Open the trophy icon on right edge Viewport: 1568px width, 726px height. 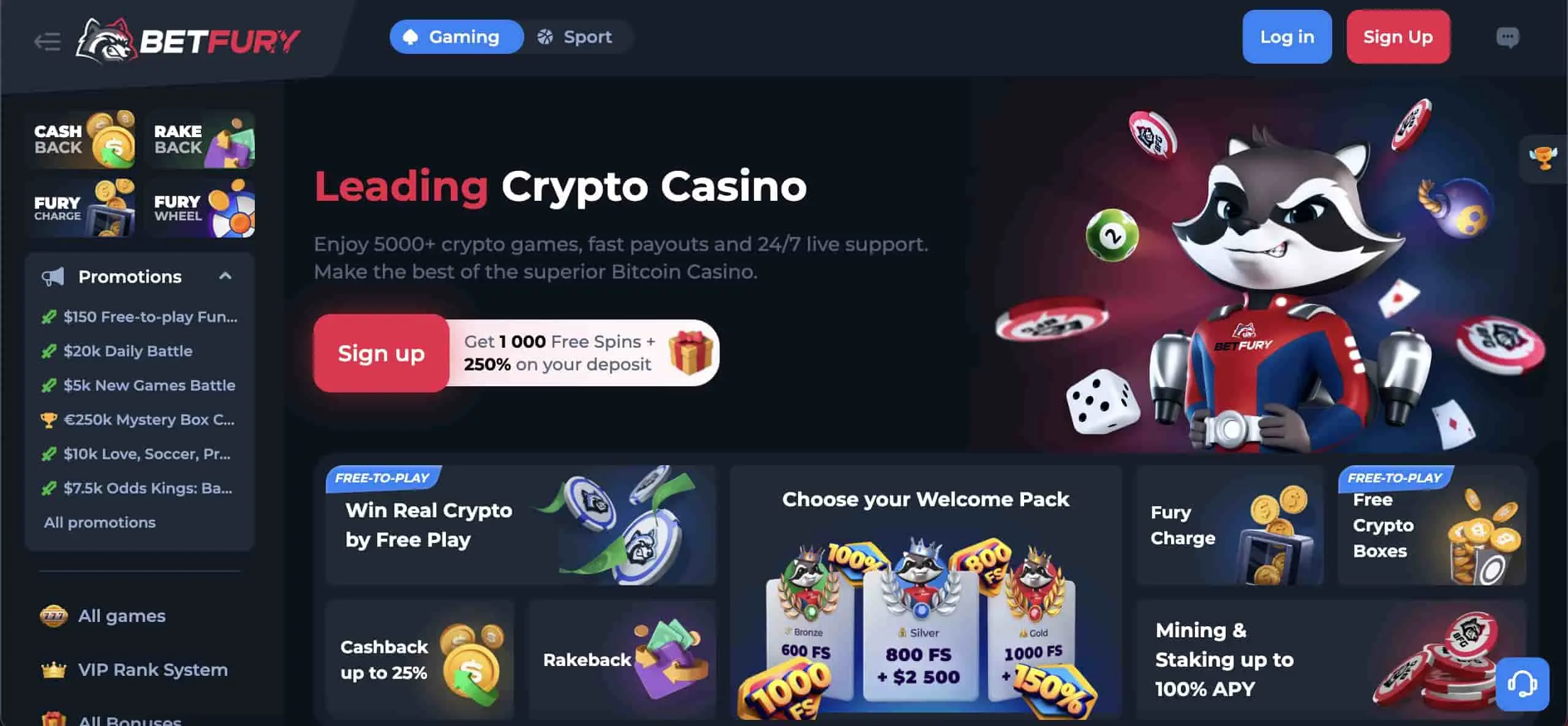point(1543,159)
